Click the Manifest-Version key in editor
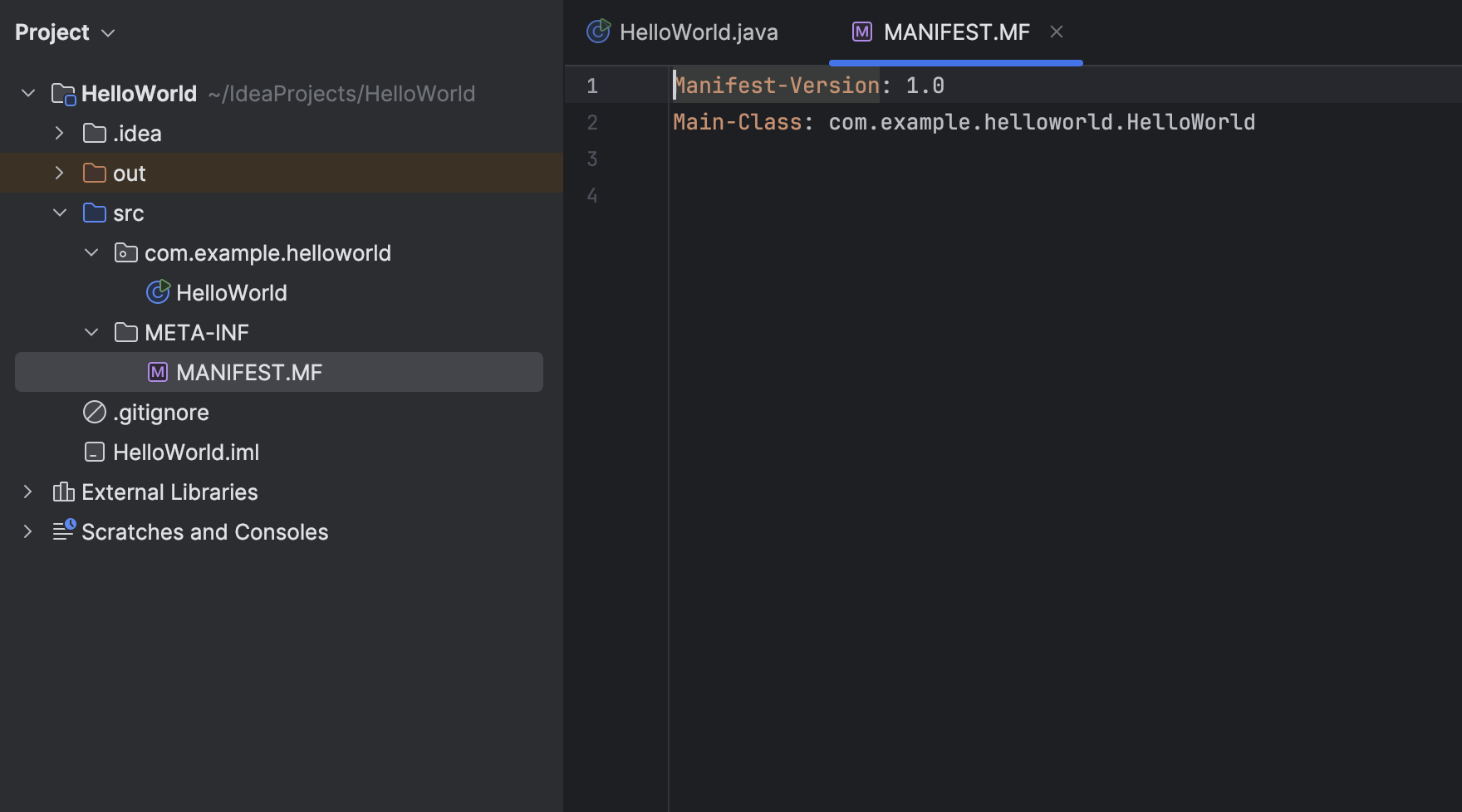 [x=776, y=86]
